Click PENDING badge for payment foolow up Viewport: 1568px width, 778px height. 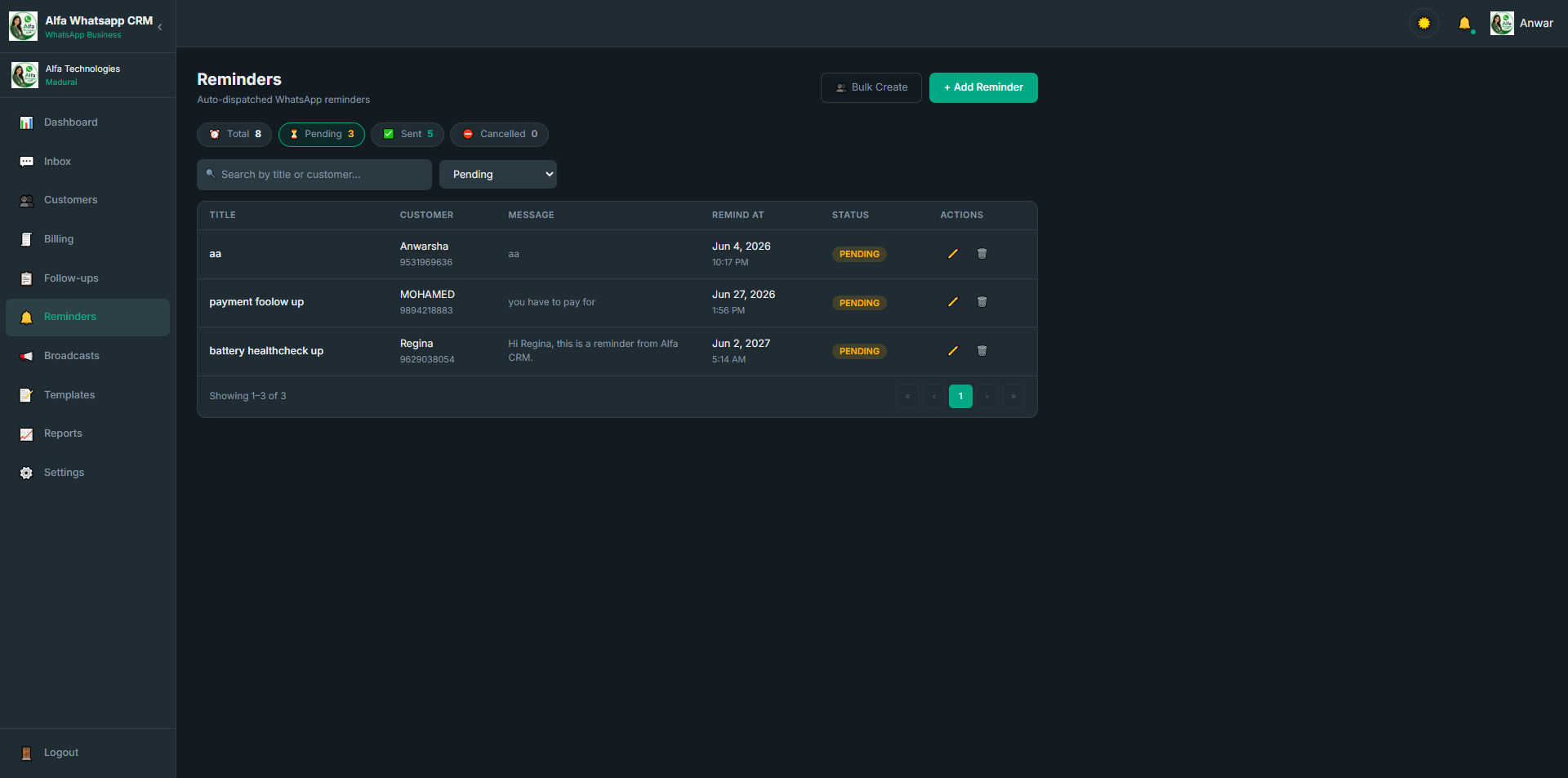(x=859, y=303)
